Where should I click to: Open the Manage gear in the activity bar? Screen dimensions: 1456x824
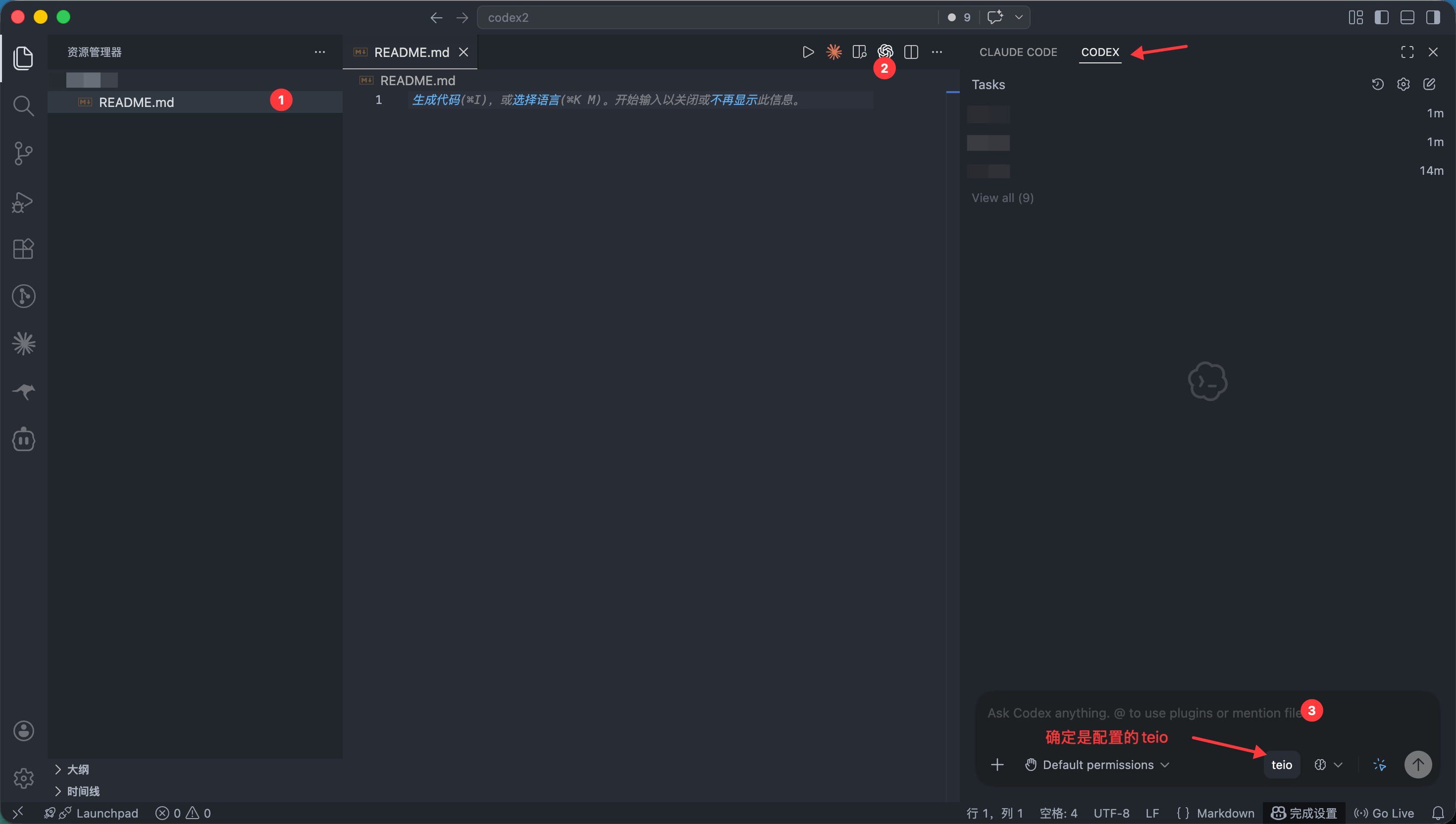pyautogui.click(x=23, y=778)
